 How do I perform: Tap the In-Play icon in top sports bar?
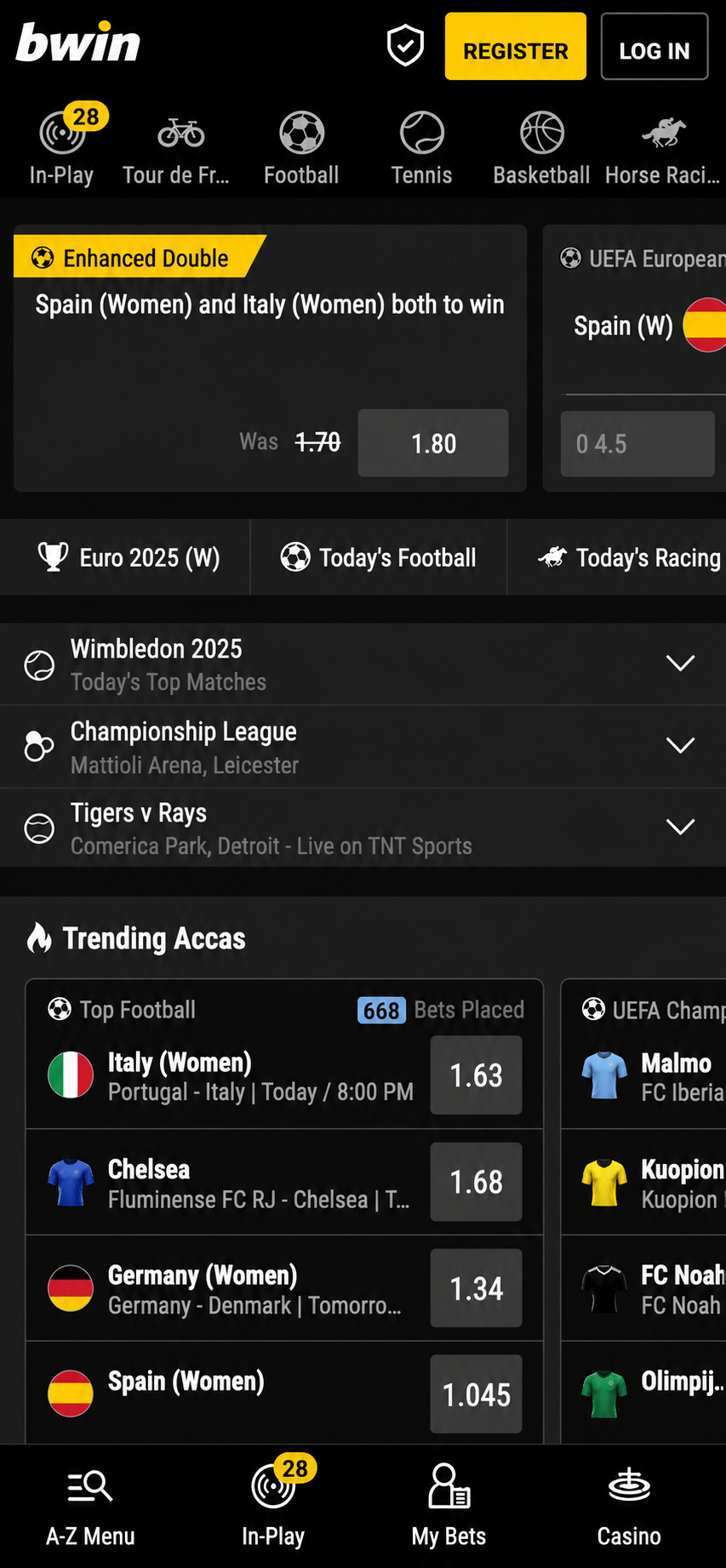[61, 133]
